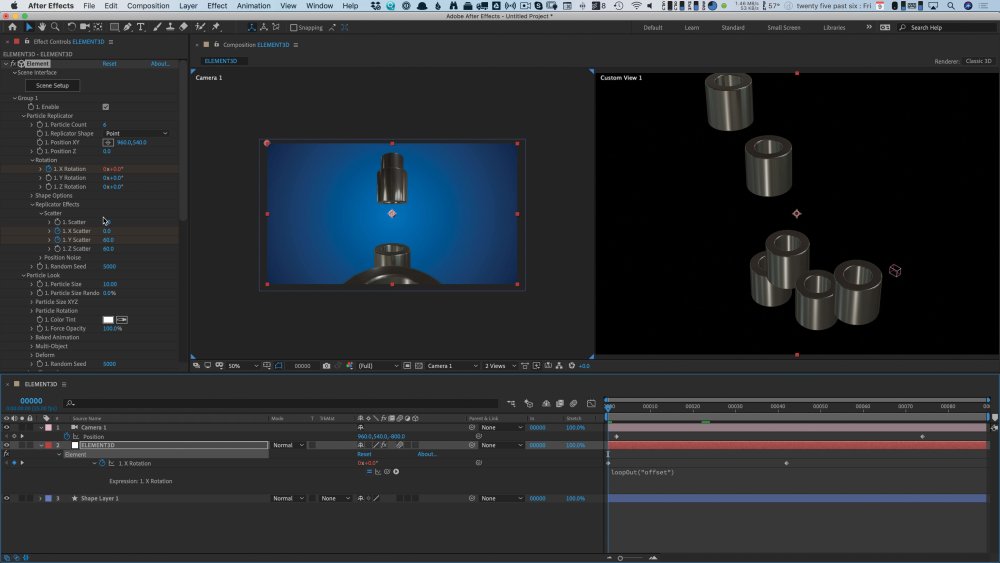Screen dimensions: 1000x563
Task: Select the Type text tool
Action: click(140, 27)
